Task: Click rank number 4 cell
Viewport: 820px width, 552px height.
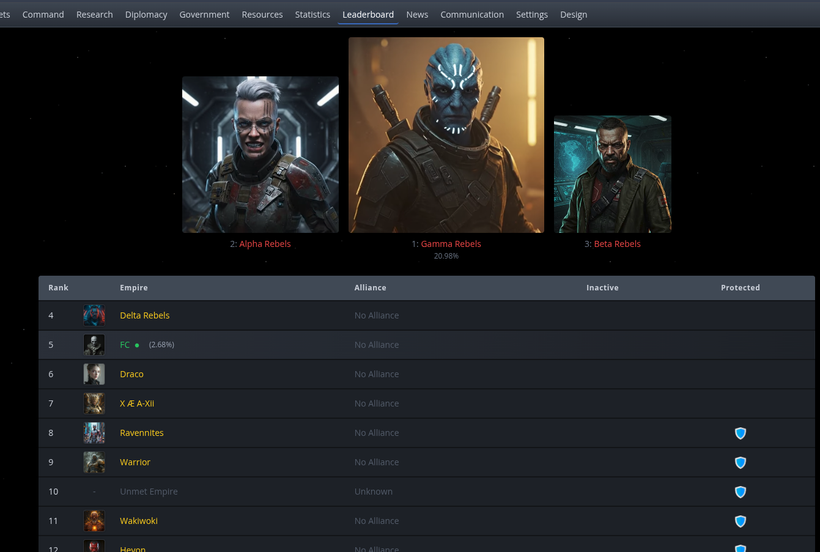Action: 51,315
